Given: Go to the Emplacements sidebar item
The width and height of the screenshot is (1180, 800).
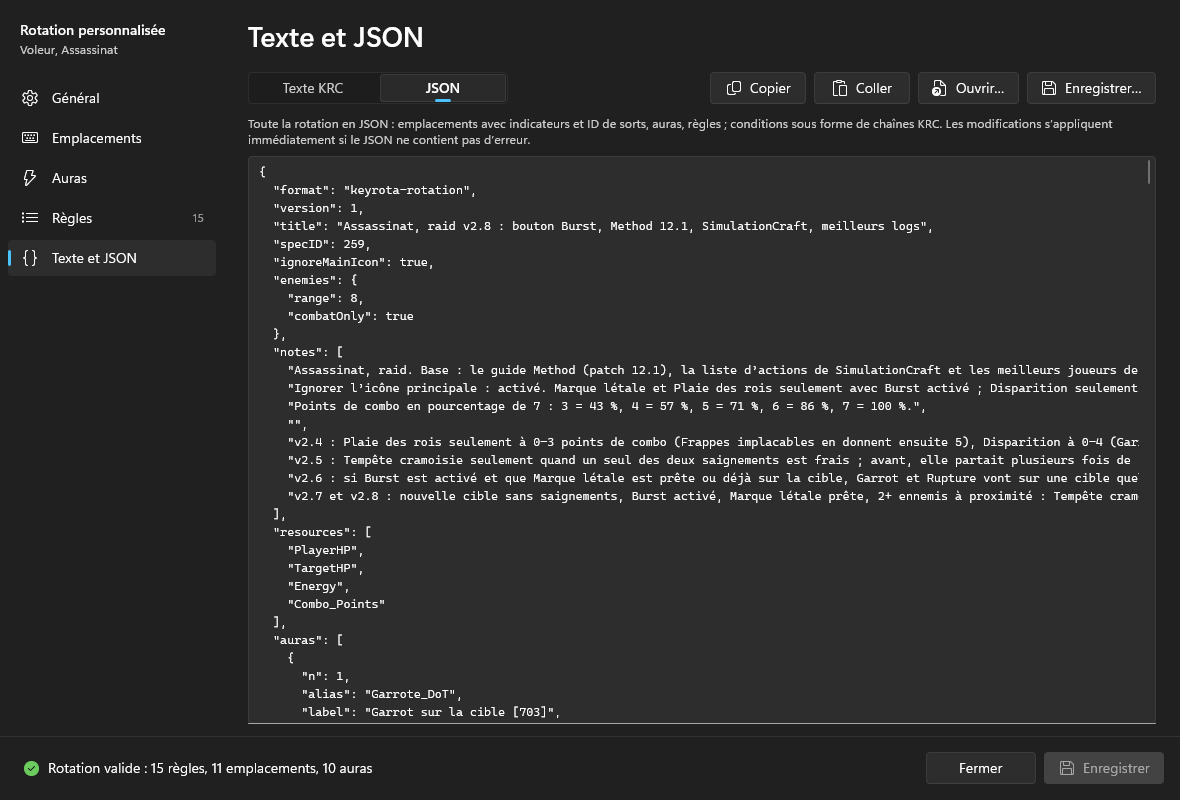Looking at the screenshot, I should pos(111,138).
